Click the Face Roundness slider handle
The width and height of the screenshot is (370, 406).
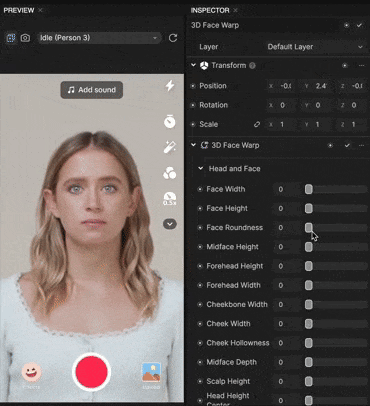[x=309, y=228]
